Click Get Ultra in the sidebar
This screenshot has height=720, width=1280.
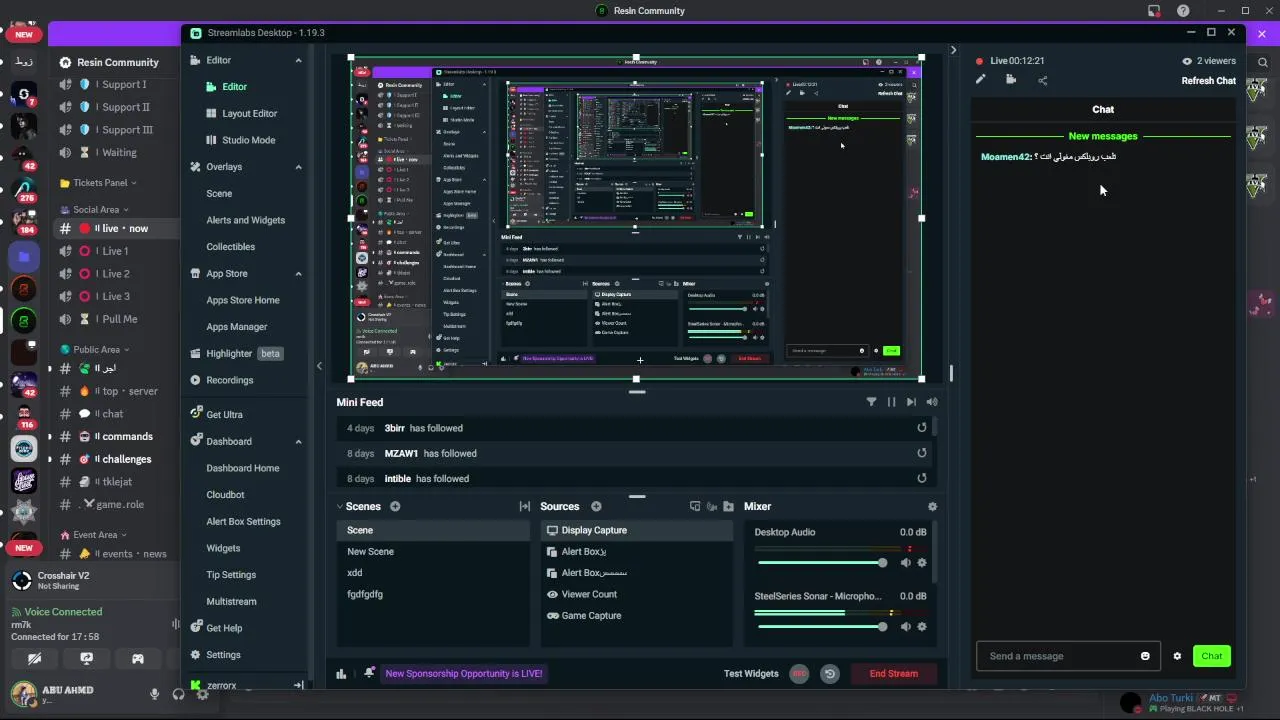coord(224,415)
